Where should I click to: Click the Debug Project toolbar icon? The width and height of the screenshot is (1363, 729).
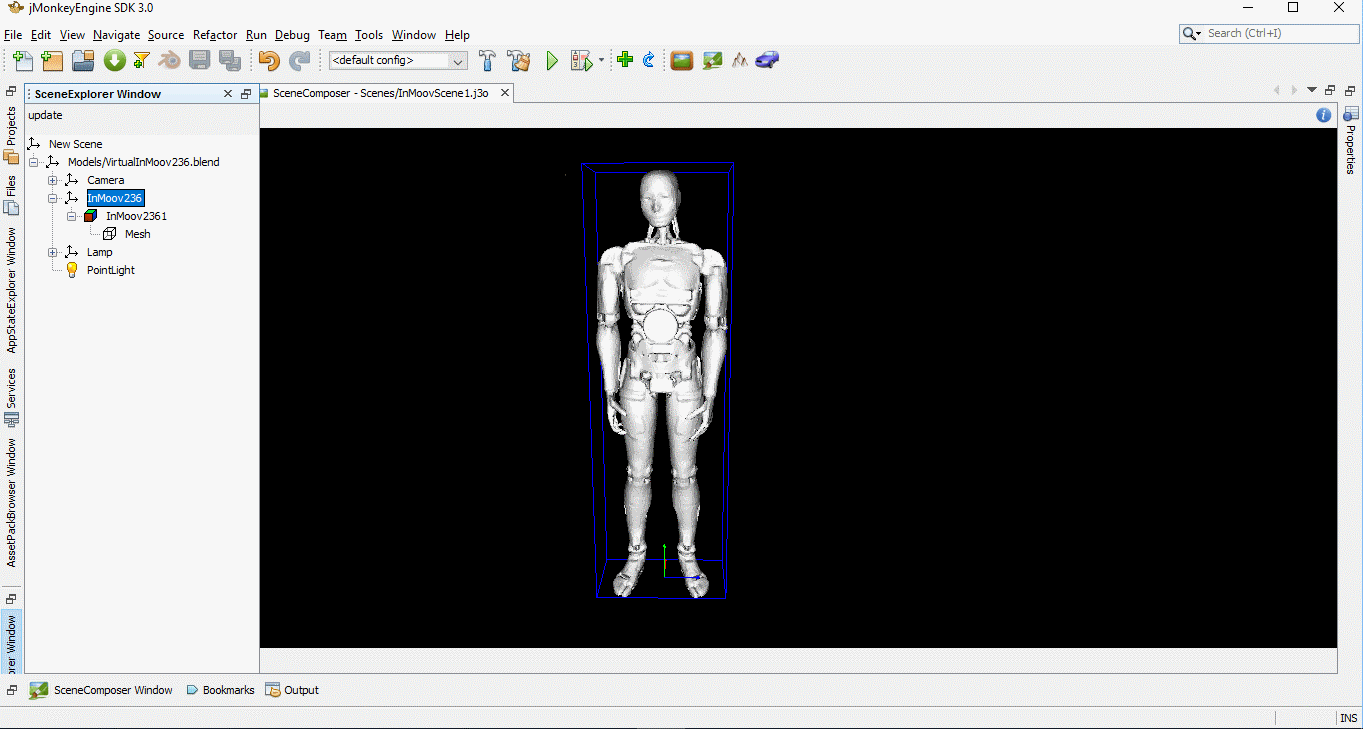click(x=581, y=61)
